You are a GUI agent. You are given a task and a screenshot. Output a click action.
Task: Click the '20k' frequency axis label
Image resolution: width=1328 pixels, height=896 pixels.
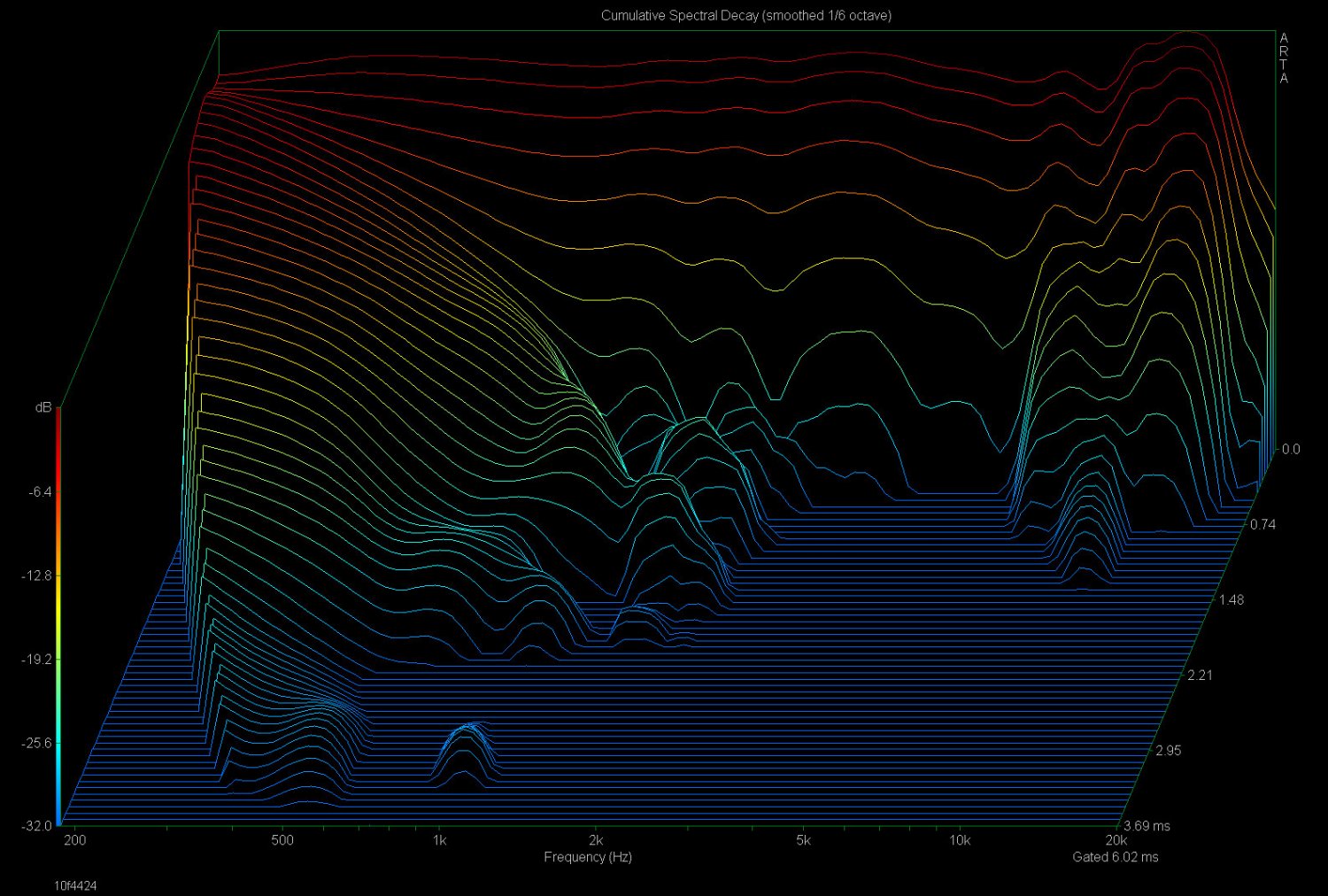[1116, 840]
